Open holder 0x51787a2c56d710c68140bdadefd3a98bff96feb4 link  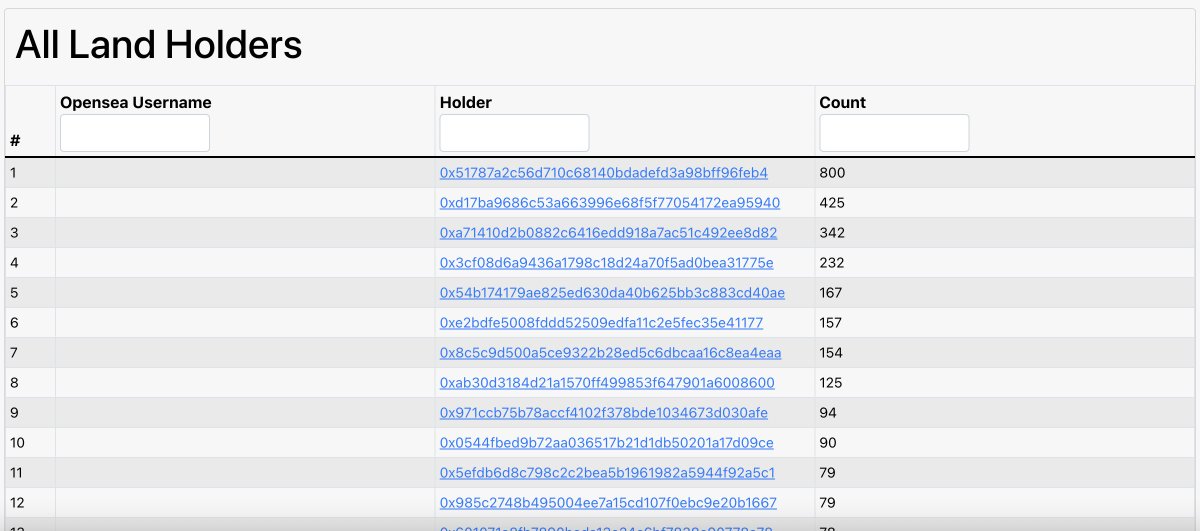click(x=604, y=173)
